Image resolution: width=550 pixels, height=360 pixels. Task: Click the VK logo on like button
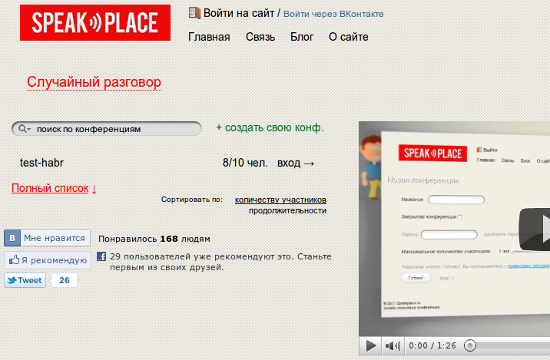[x=12, y=238]
